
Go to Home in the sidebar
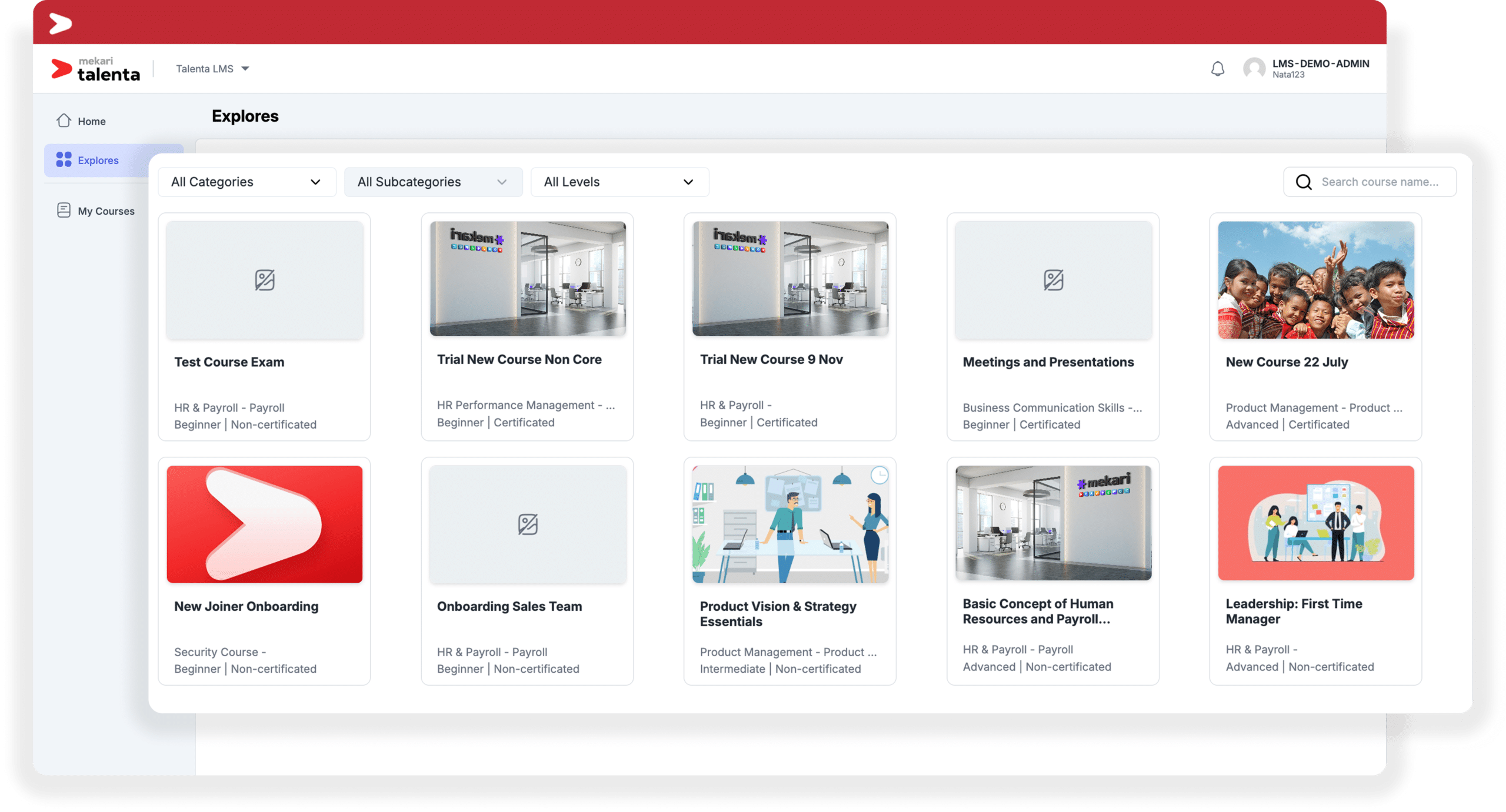tap(92, 121)
